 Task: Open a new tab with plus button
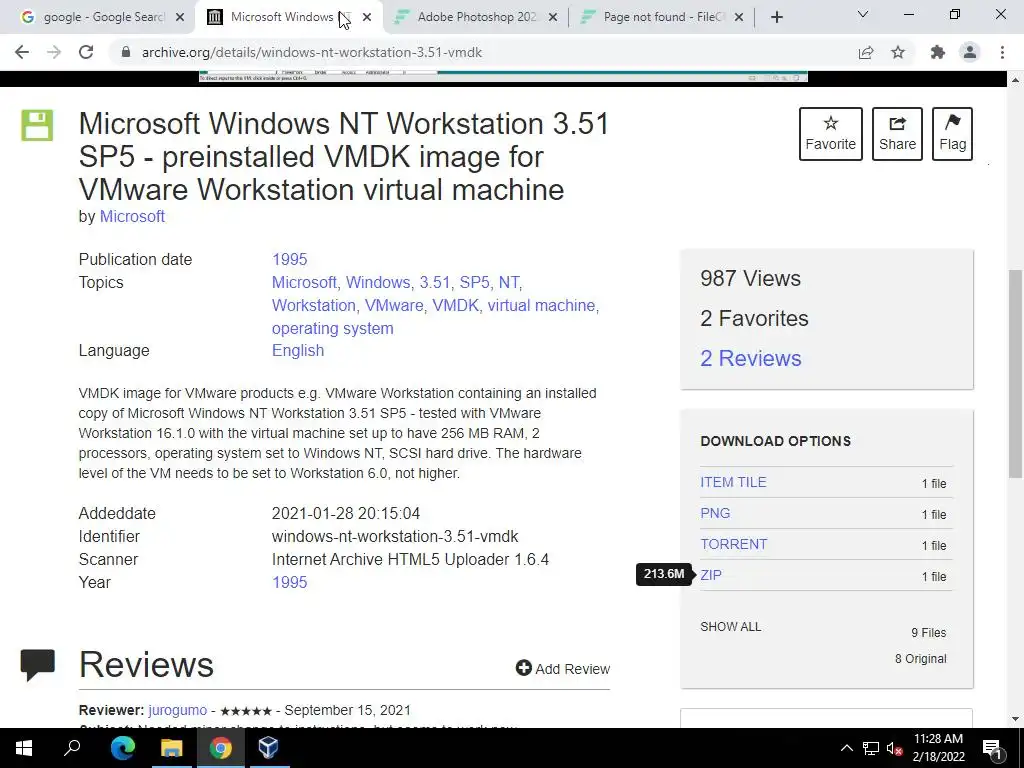(x=776, y=17)
